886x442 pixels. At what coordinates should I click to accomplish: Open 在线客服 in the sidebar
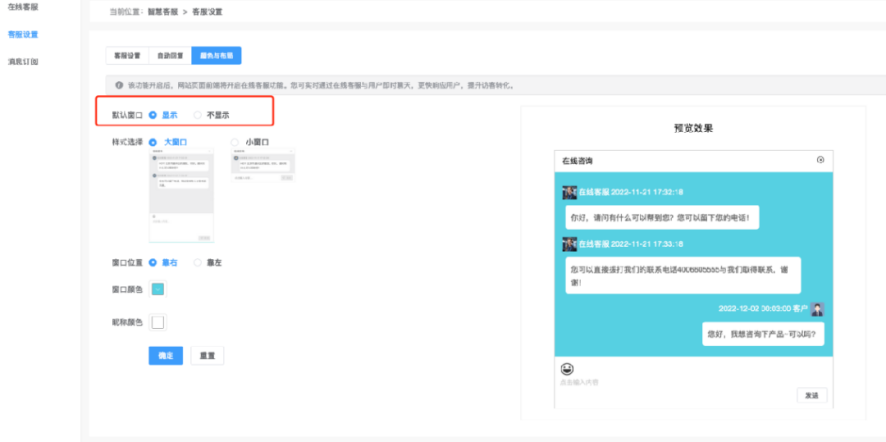tap(23, 7)
